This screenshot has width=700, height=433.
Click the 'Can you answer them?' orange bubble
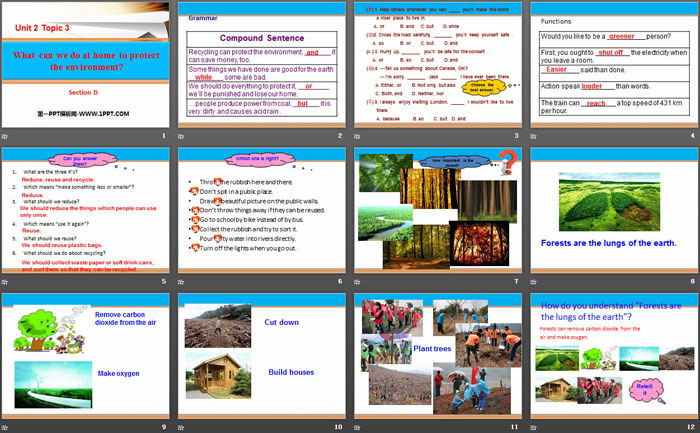tap(84, 159)
